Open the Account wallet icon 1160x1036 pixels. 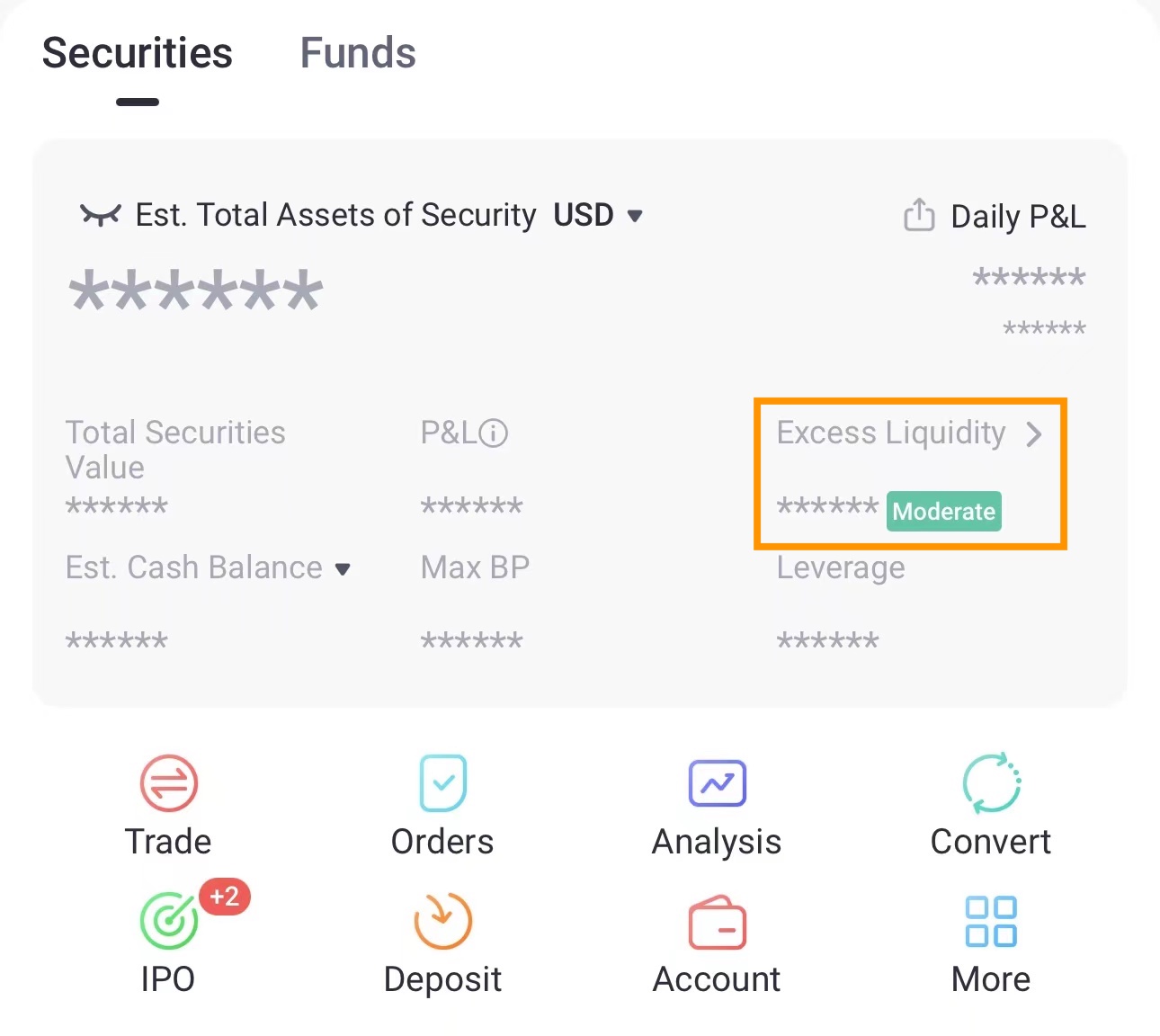(x=717, y=922)
